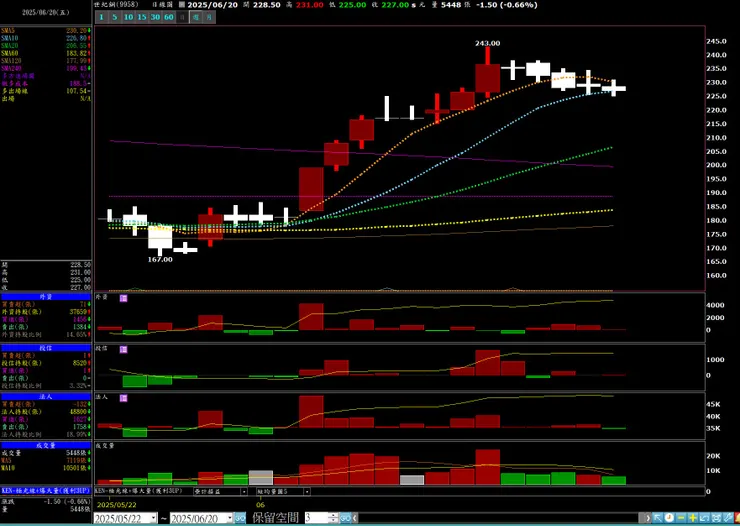Click the horizontal scrollbar right arrow

648,518
